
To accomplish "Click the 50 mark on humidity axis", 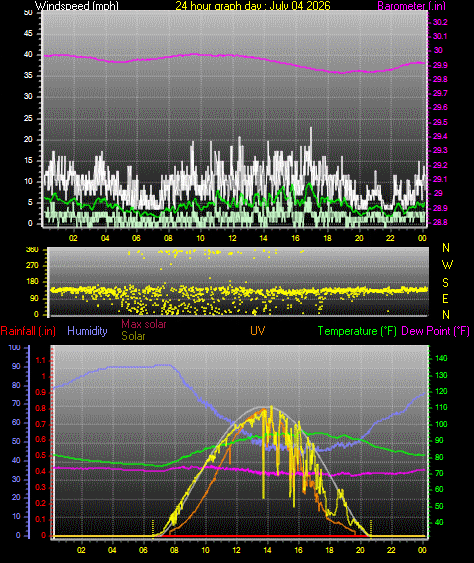I will [16, 441].
